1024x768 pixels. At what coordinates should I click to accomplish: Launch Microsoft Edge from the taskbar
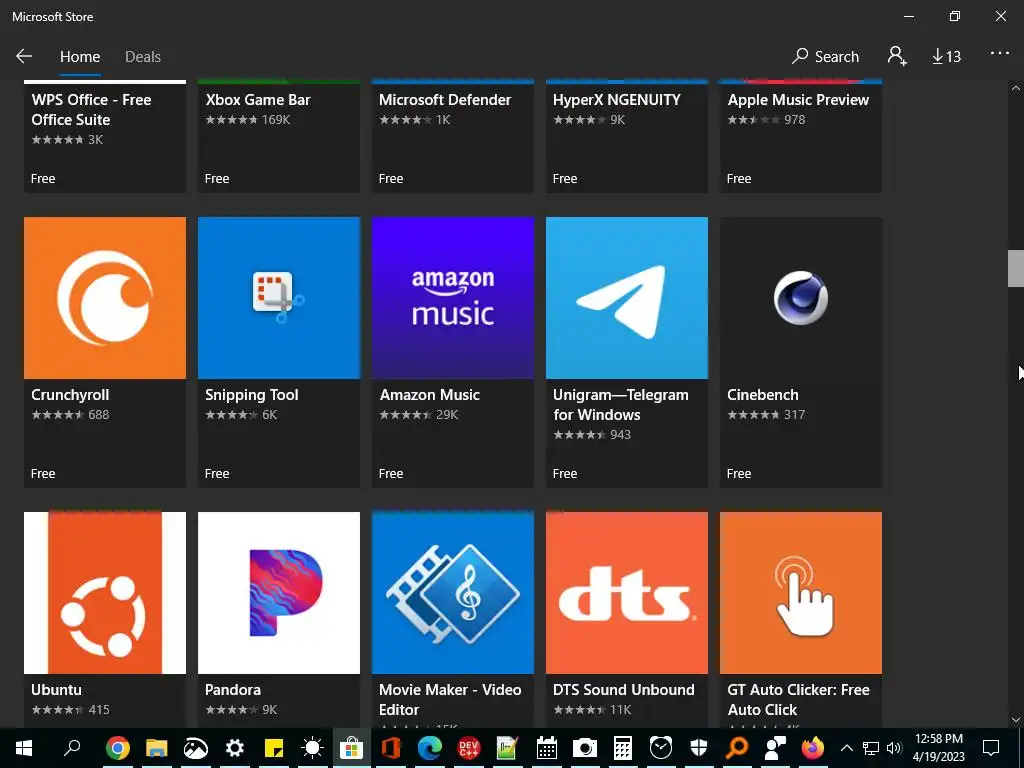[430, 748]
